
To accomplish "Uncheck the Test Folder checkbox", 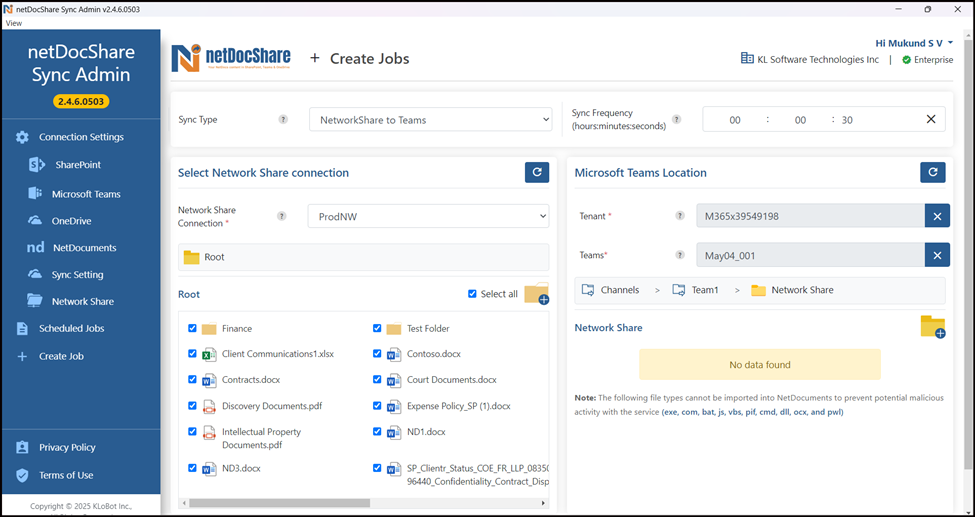I will click(377, 328).
